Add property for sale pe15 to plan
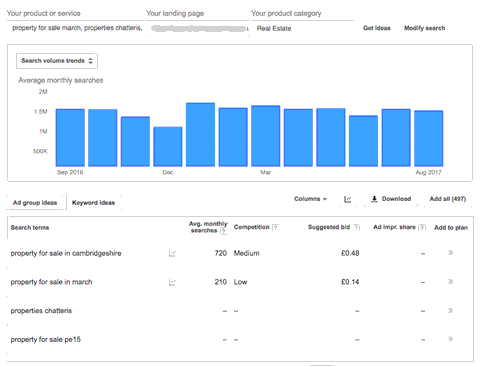 [x=450, y=339]
